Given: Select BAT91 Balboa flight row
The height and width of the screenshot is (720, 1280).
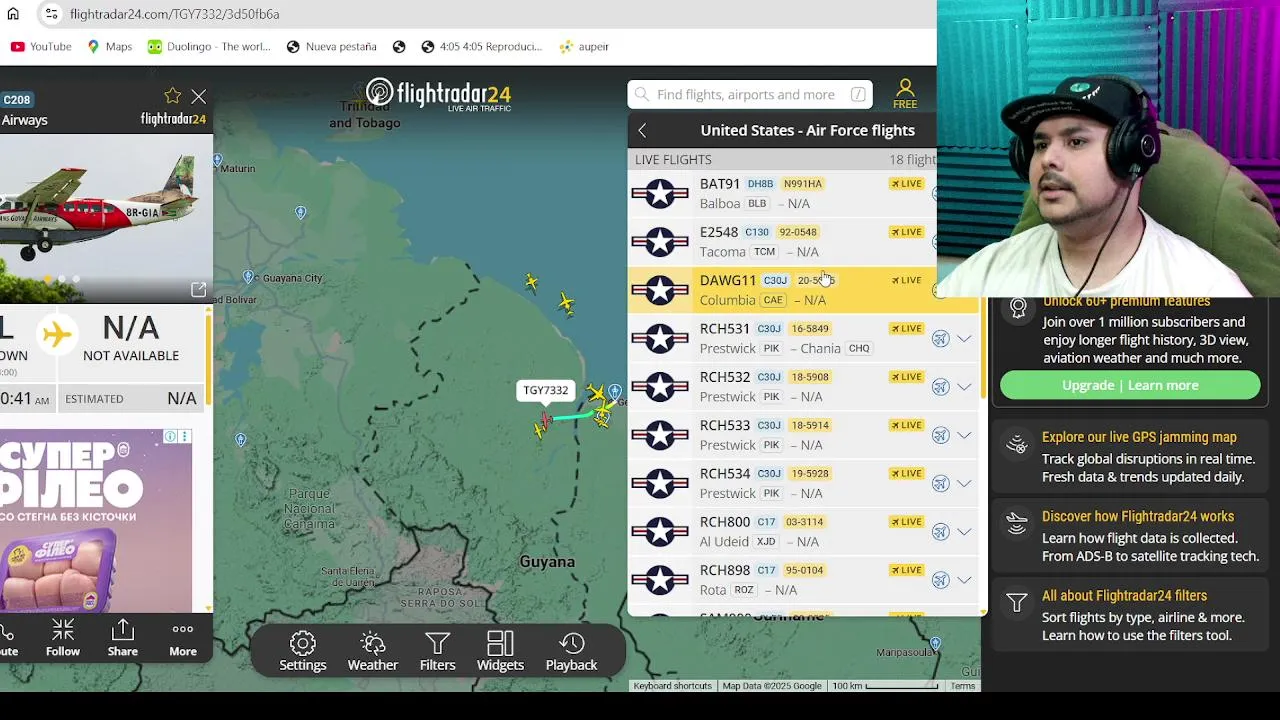Looking at the screenshot, I should pos(782,194).
